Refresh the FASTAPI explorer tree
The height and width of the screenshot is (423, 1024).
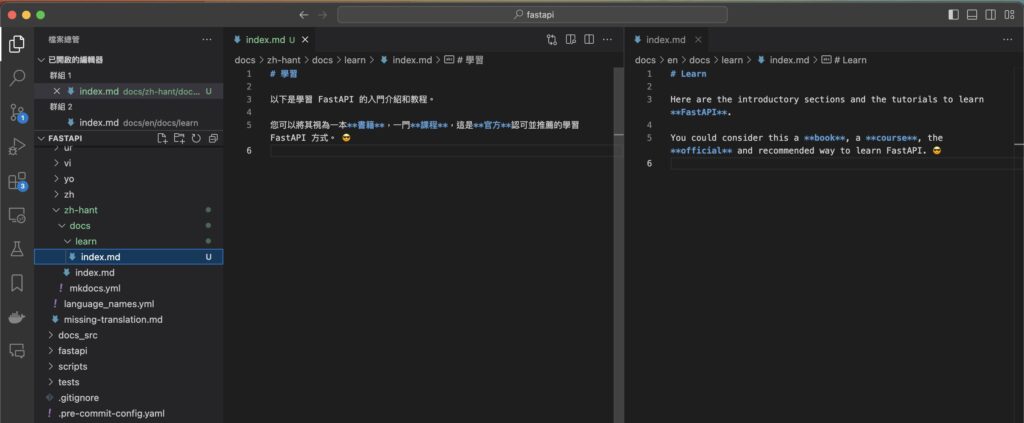tap(196, 138)
